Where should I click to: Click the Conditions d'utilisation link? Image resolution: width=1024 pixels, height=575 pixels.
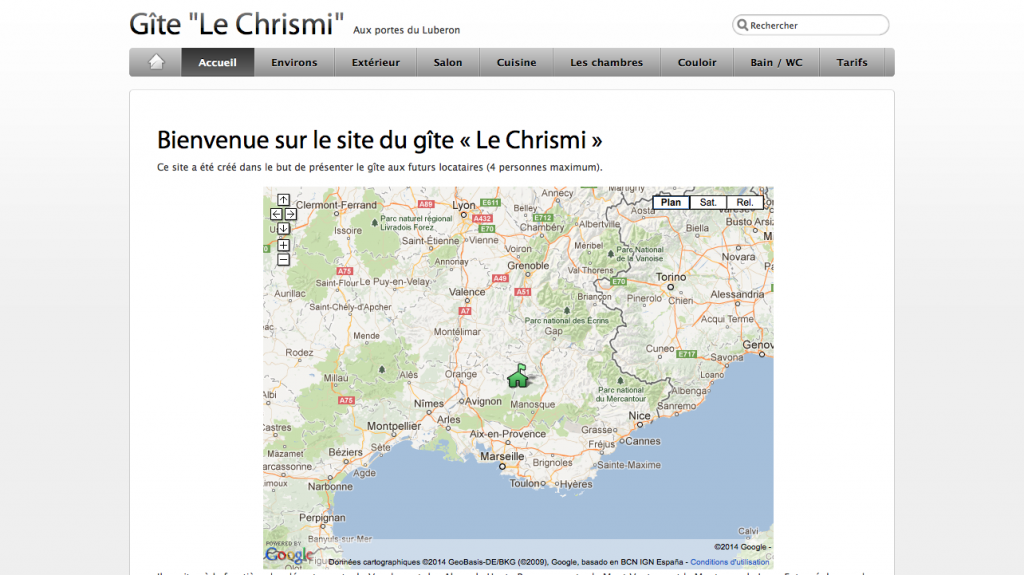pos(729,562)
